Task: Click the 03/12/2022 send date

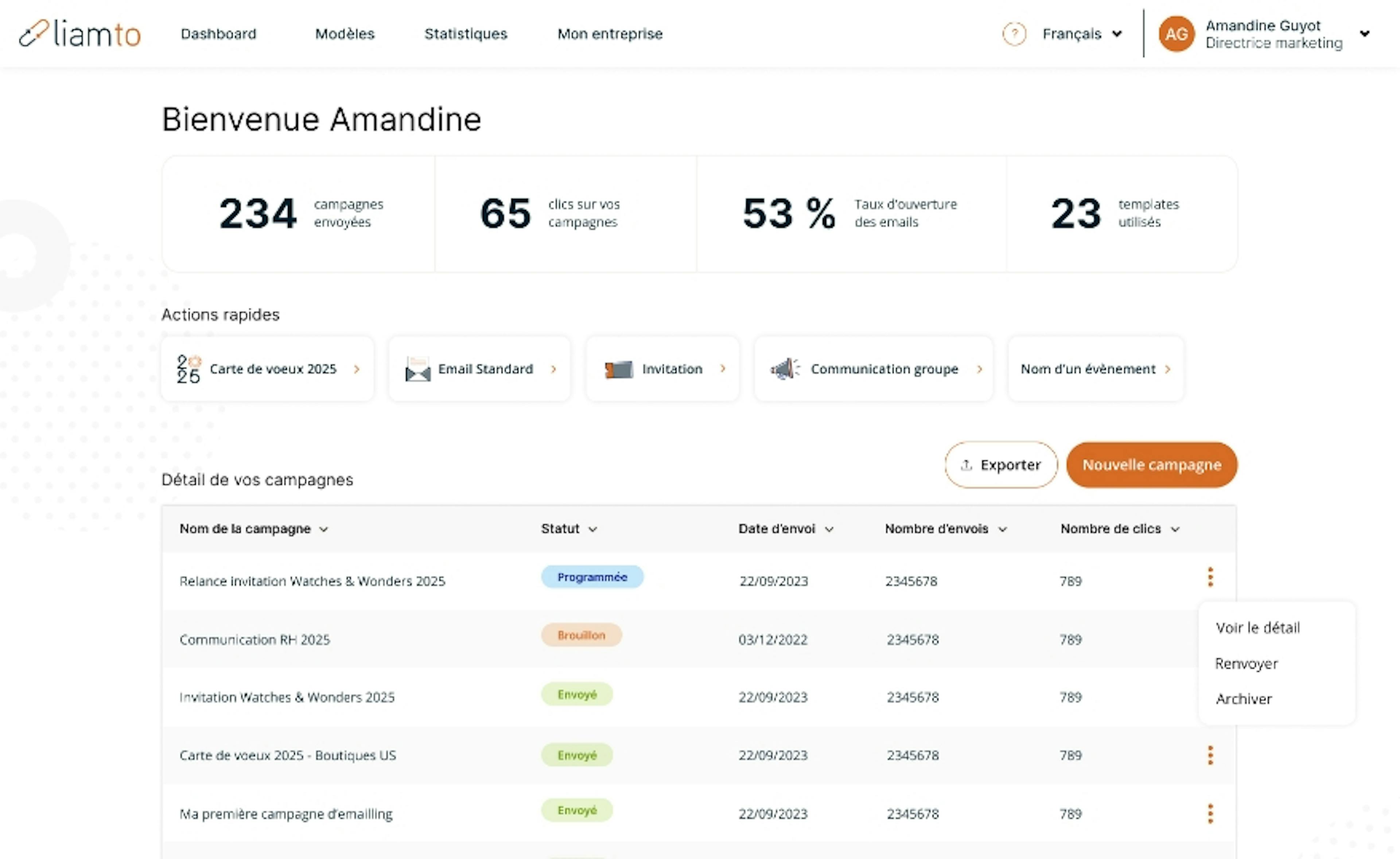Action: (773, 640)
